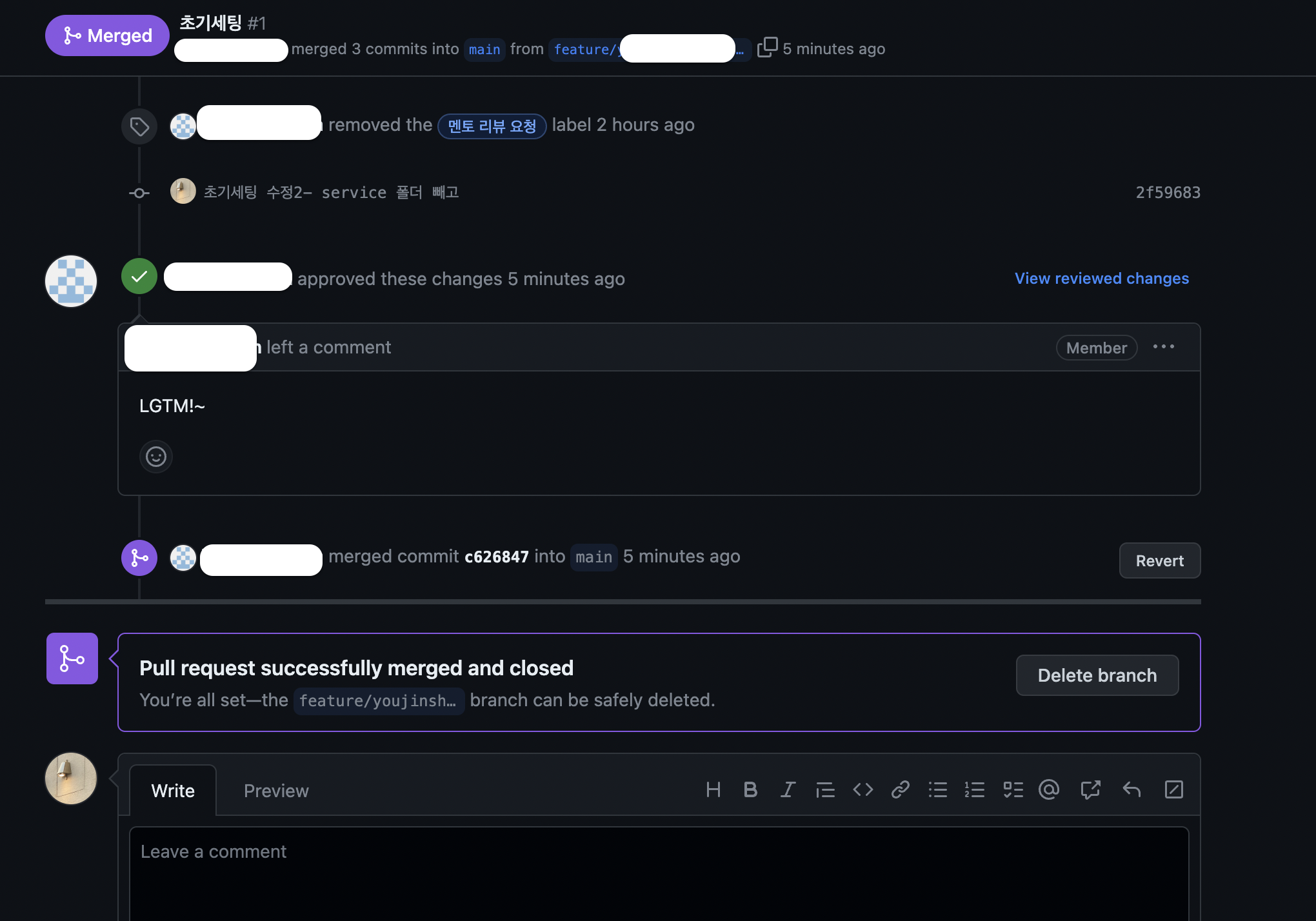Image resolution: width=1316 pixels, height=921 pixels.
Task: Add a cross-reference to issue
Action: coord(1090,790)
